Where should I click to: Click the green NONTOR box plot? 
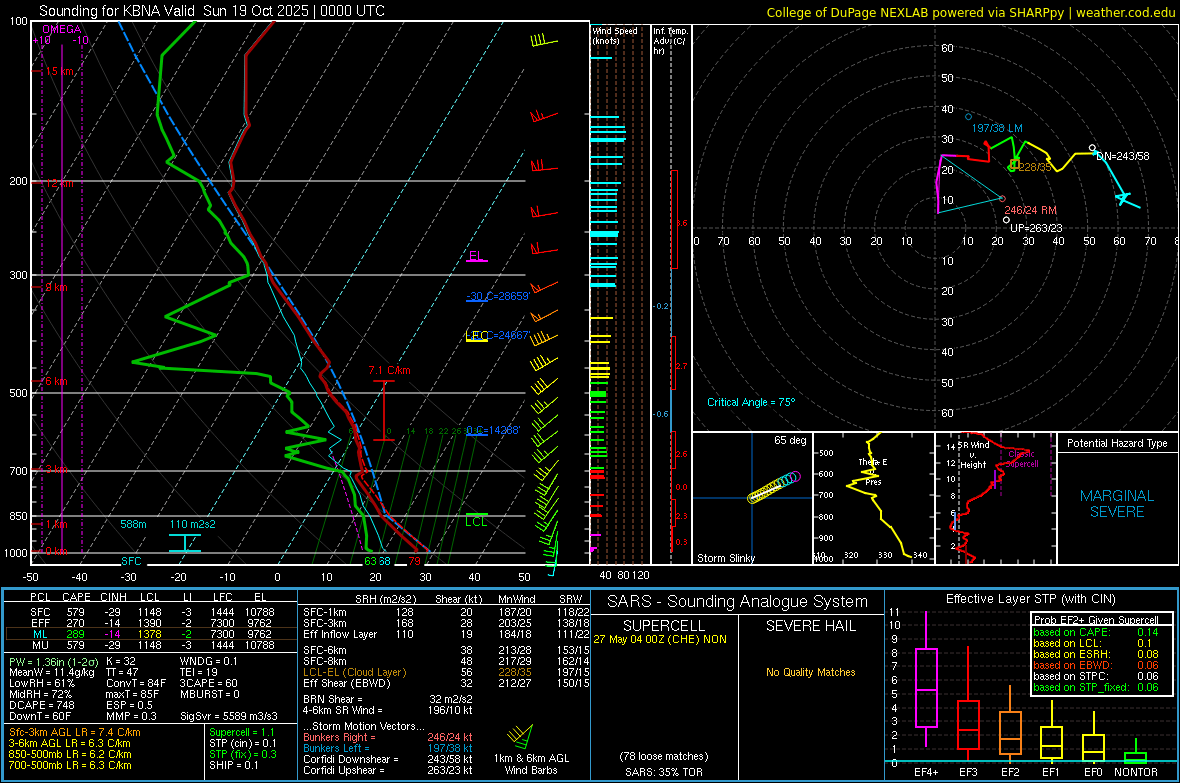pyautogui.click(x=1136, y=753)
